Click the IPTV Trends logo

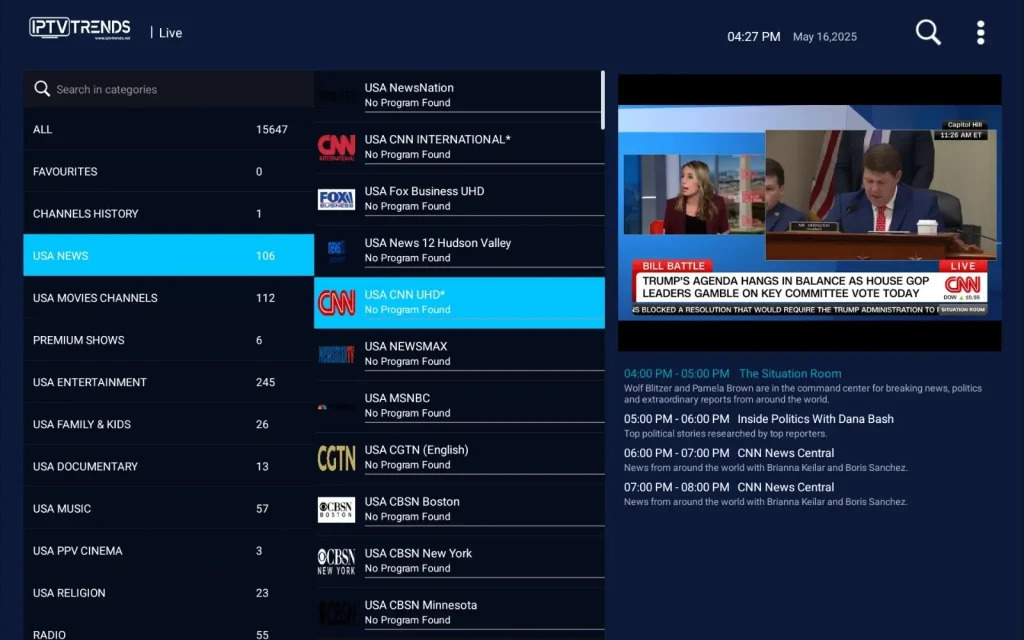point(80,28)
